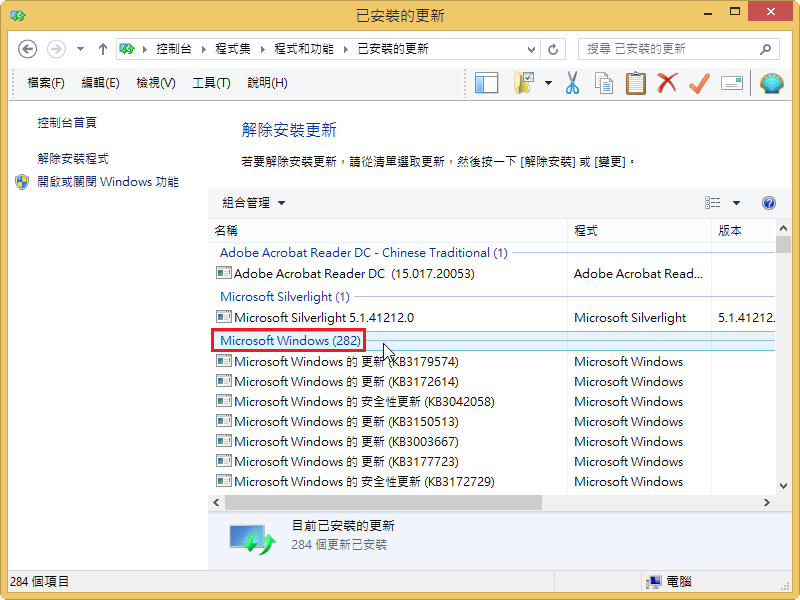Select update KB3172614
The height and width of the screenshot is (600, 800).
click(x=346, y=381)
